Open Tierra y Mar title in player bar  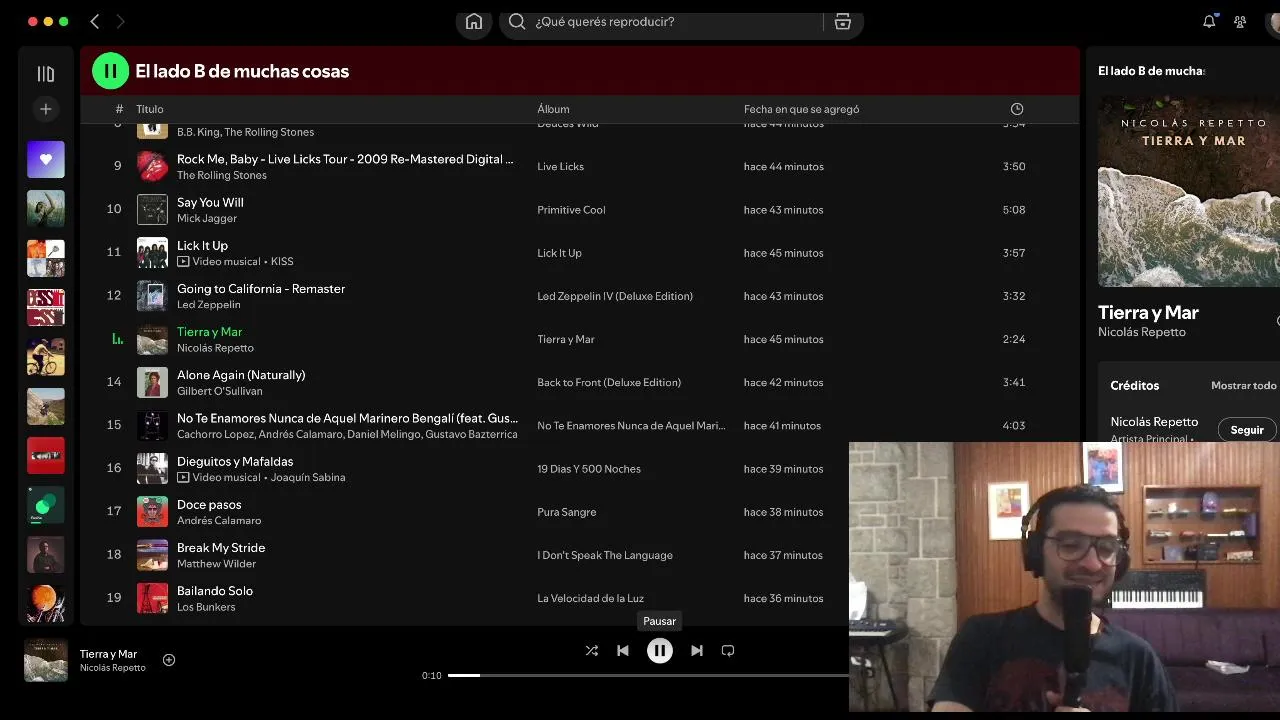[108, 654]
